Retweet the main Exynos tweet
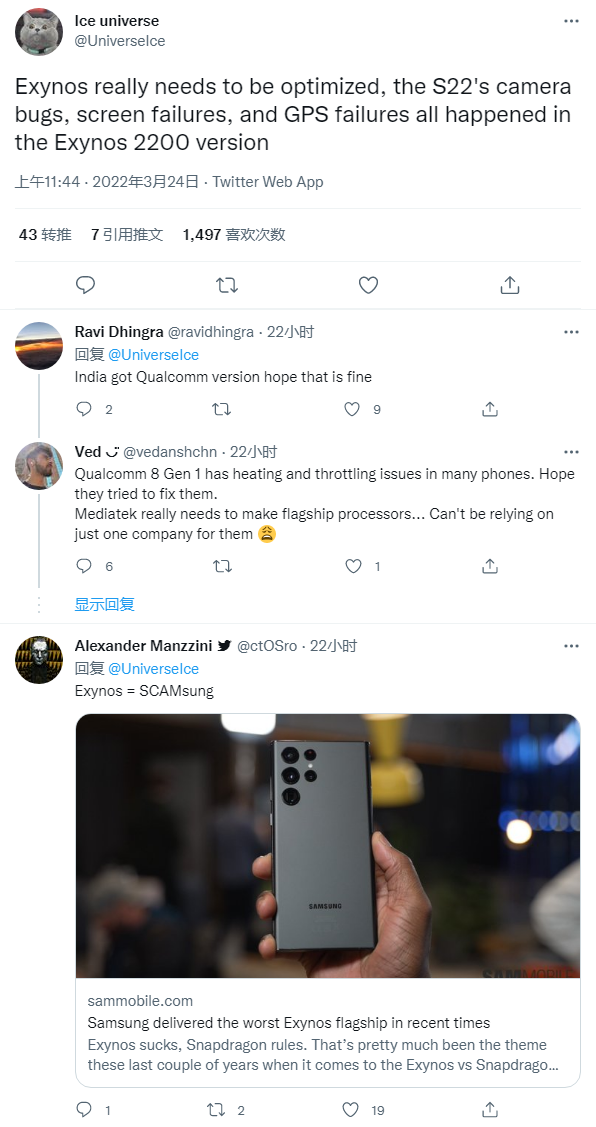This screenshot has width=596, height=1127. [227, 285]
